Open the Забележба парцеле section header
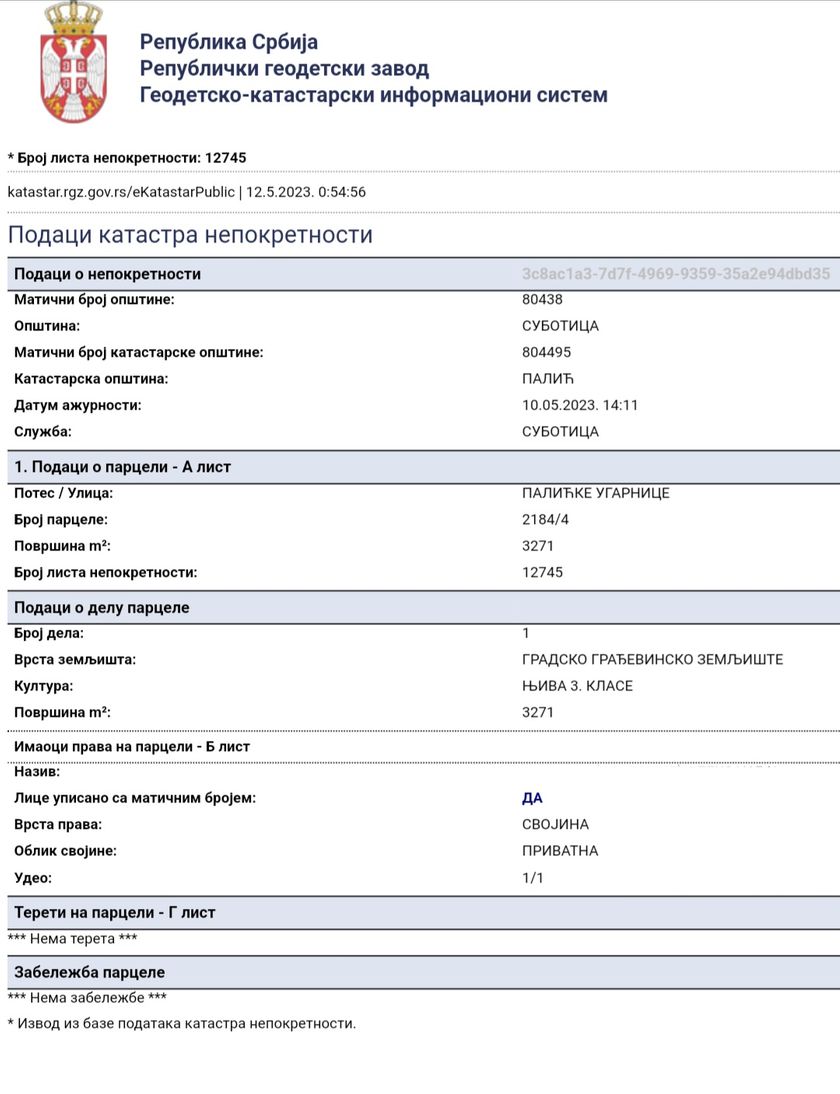This screenshot has width=840, height=1094. click(x=89, y=972)
